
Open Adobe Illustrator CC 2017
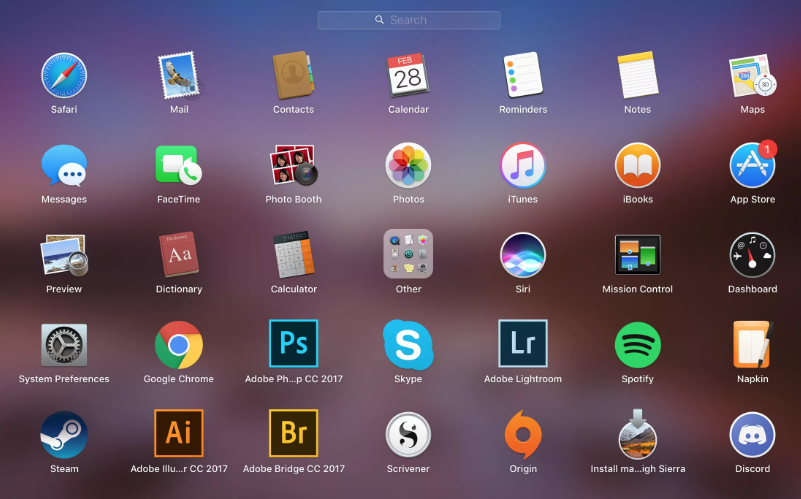click(179, 433)
